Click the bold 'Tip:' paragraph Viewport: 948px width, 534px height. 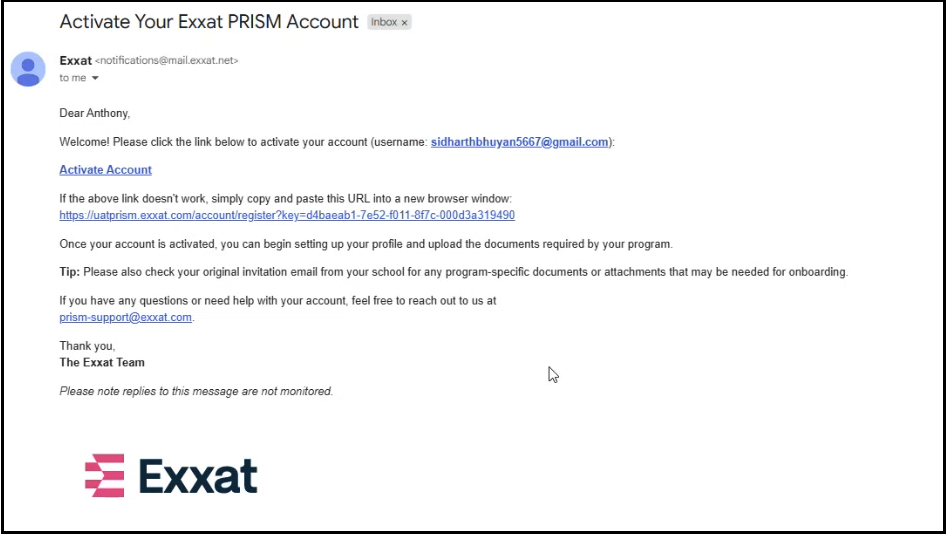point(453,272)
